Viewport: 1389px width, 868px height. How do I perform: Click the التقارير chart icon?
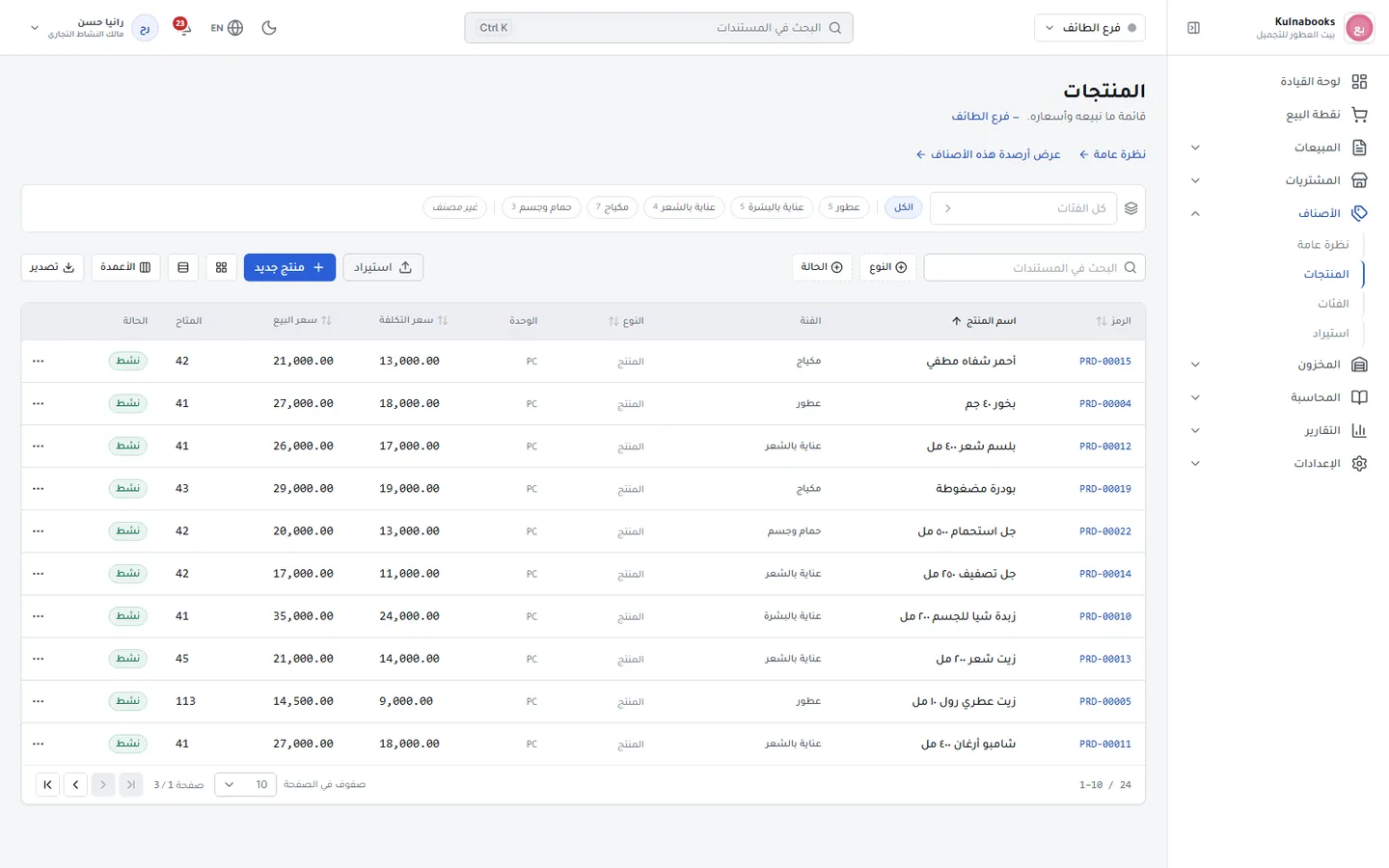coord(1359,430)
